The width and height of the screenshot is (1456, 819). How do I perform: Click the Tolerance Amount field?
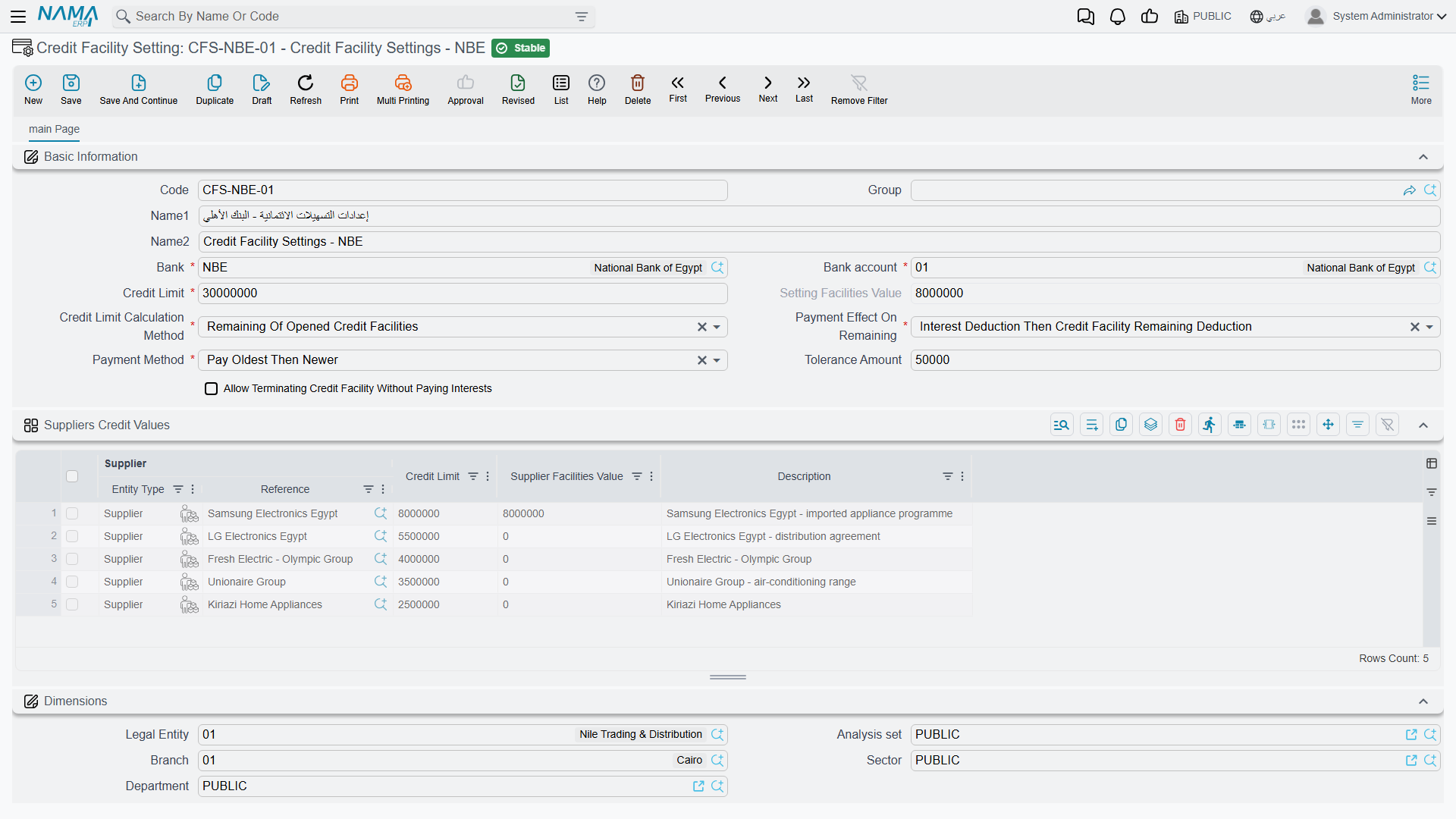pyautogui.click(x=1175, y=360)
